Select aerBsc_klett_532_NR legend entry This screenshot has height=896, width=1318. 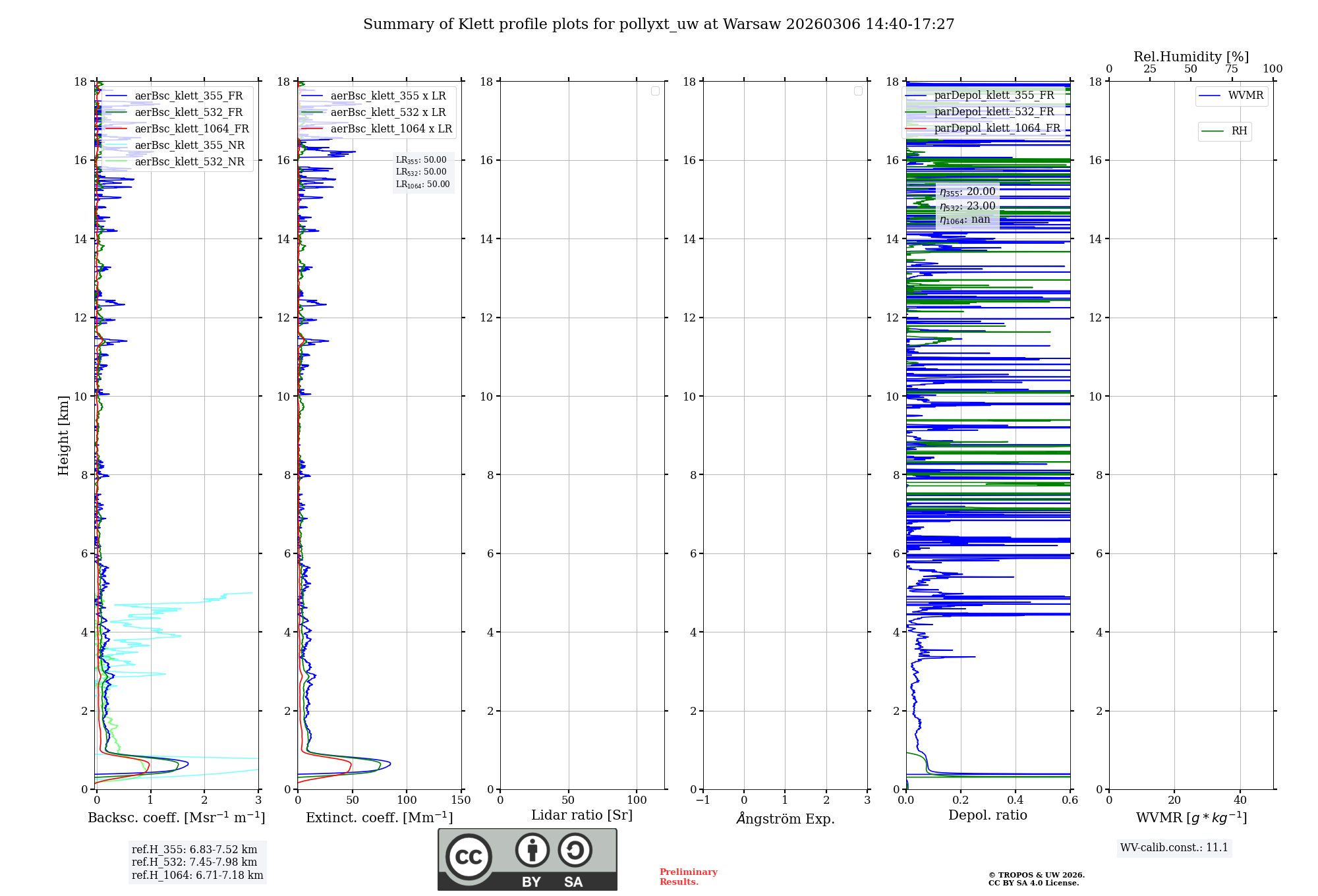(189, 162)
